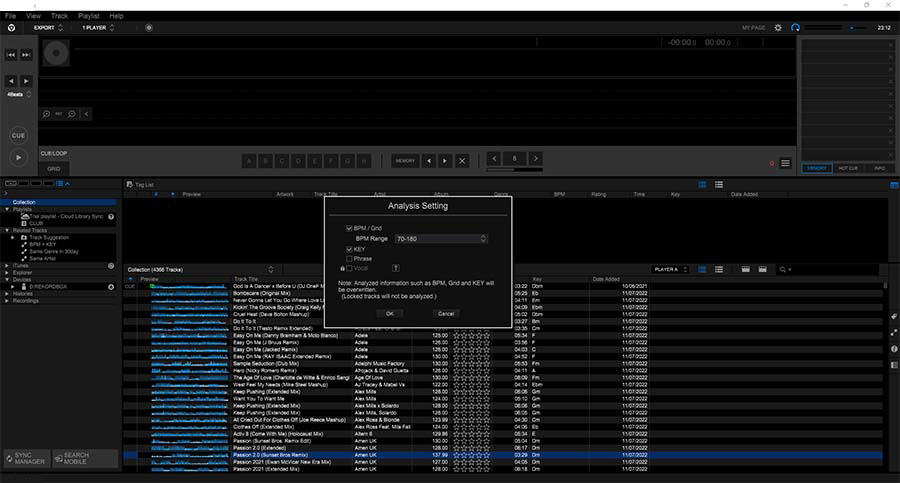Viewport: 900px width, 483px height.
Task: Click the blue headphones icon
Action: click(x=796, y=28)
